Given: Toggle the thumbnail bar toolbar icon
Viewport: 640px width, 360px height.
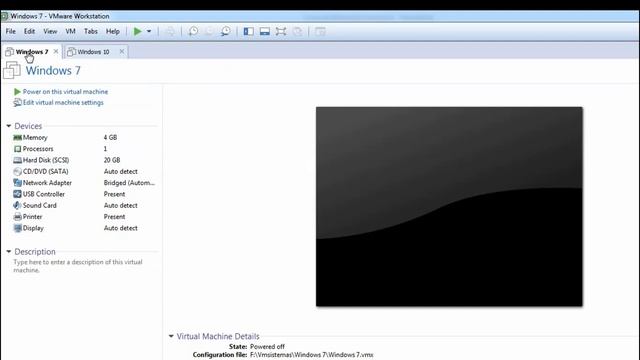Looking at the screenshot, I should (264, 31).
